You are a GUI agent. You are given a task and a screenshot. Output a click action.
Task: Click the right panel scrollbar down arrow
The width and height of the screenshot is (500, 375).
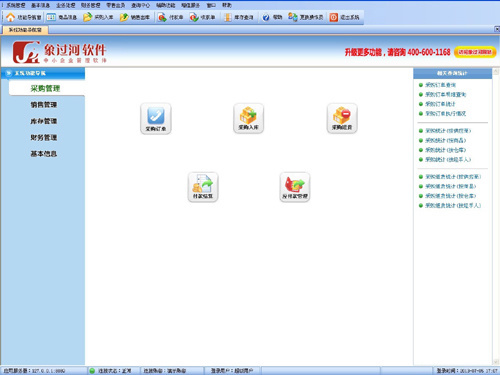496,362
